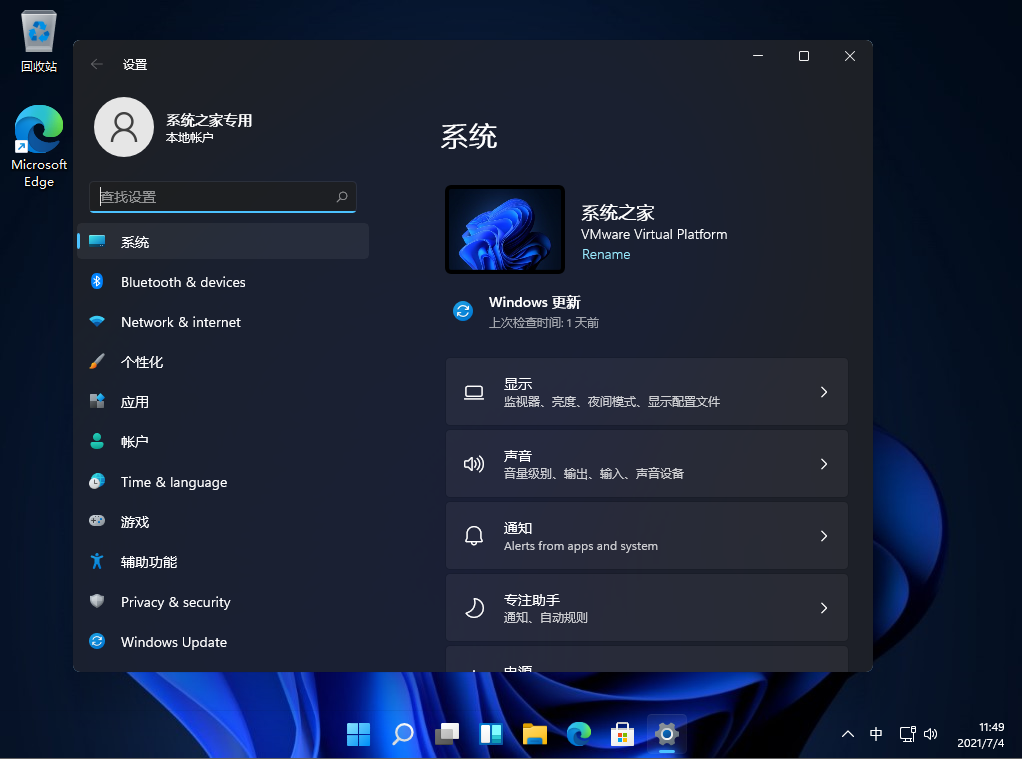Click the Privacy & security shield icon
The height and width of the screenshot is (759, 1022).
(97, 601)
